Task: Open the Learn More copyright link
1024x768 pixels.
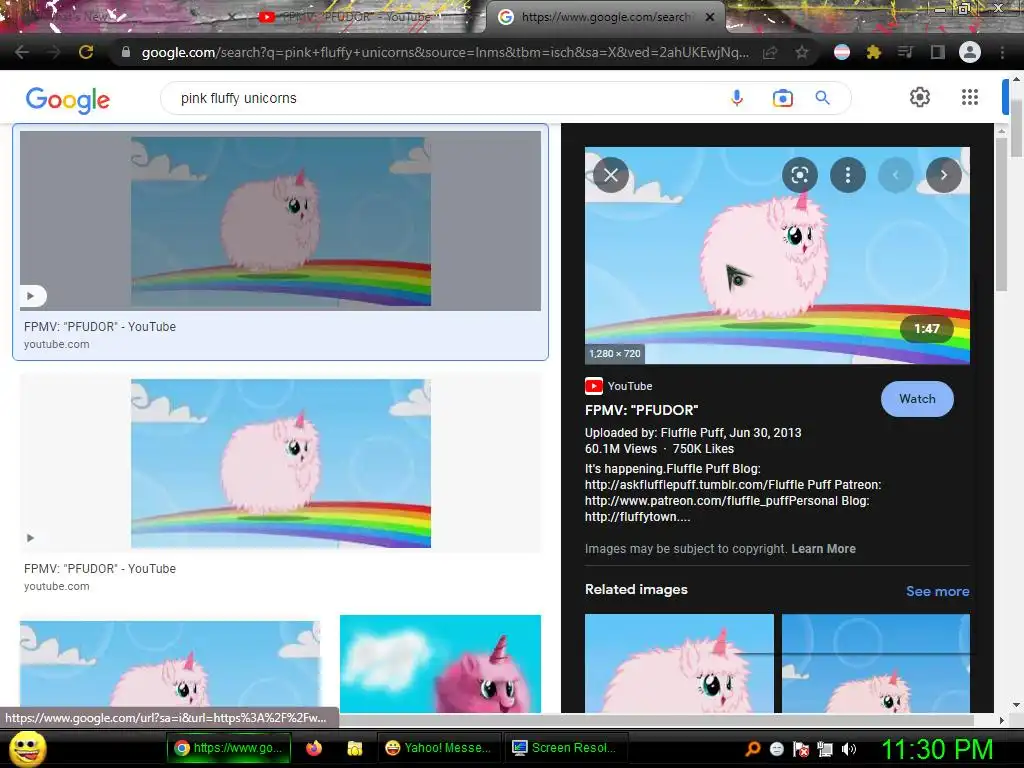Action: click(x=824, y=549)
